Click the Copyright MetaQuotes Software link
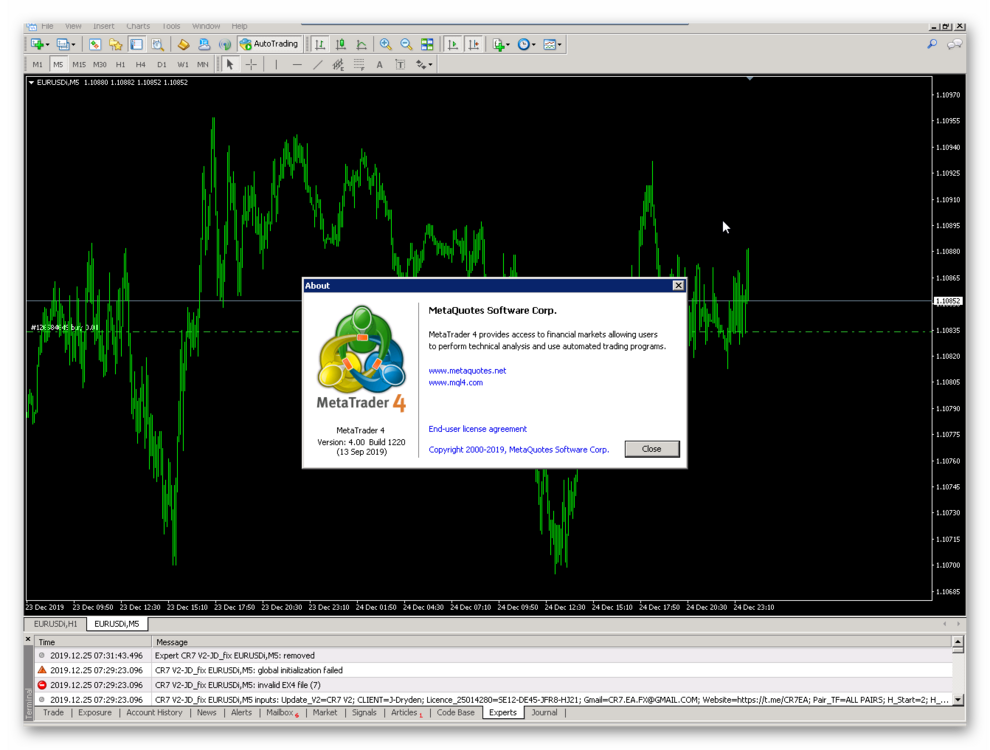Viewport: 990px width, 750px height. 518,449
